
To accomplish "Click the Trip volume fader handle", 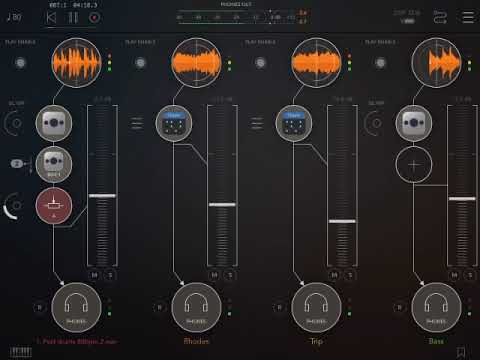I will [x=342, y=221].
